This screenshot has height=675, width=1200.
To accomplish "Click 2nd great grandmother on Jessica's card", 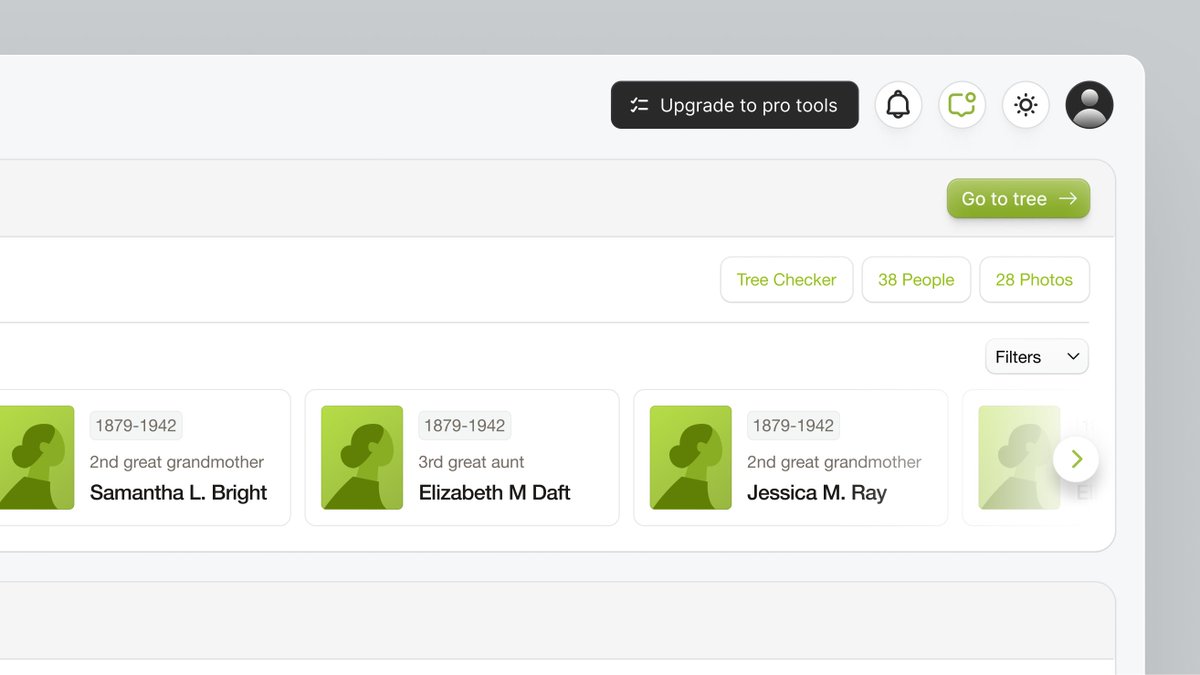I will [834, 462].
